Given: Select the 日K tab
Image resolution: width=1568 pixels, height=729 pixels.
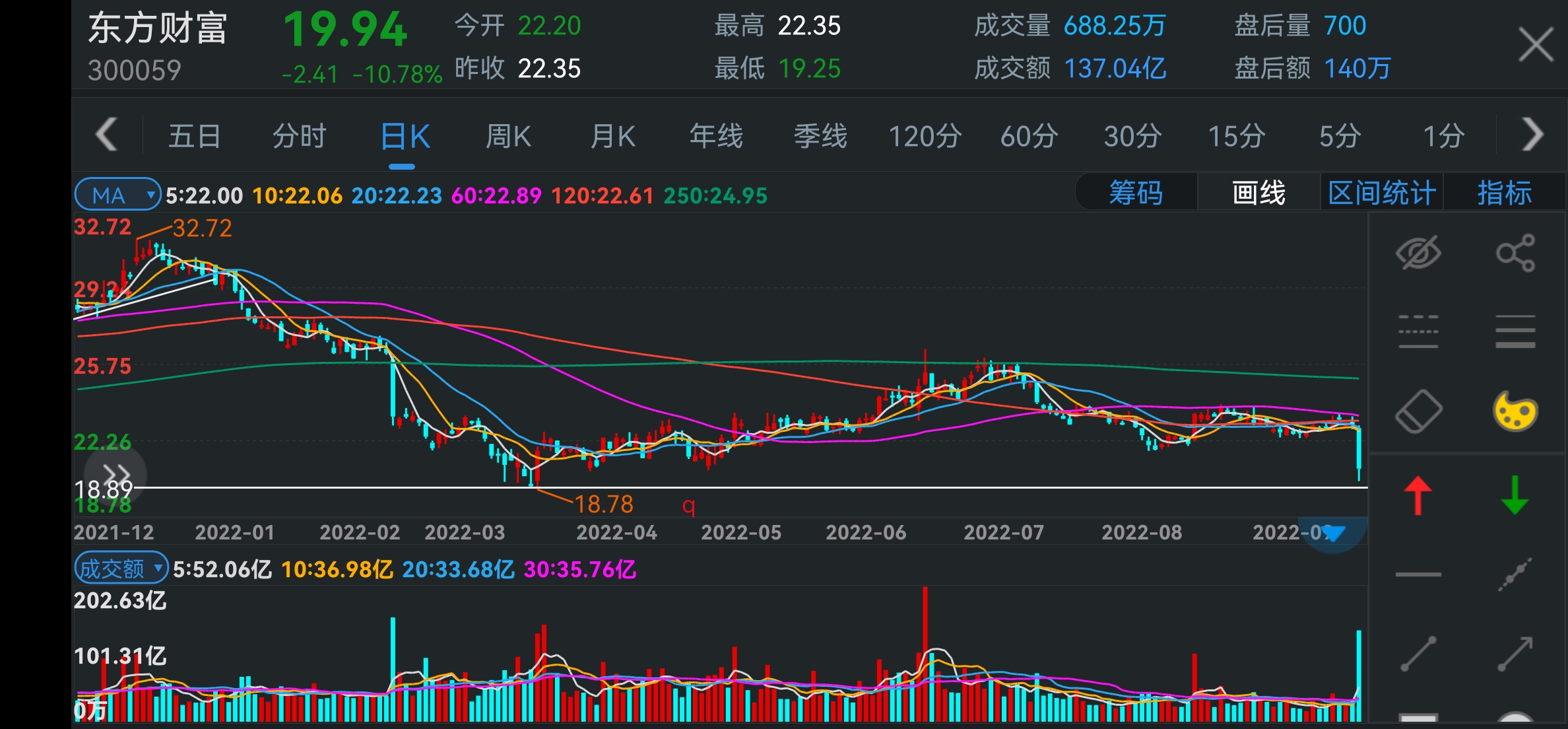Looking at the screenshot, I should pos(405,137).
